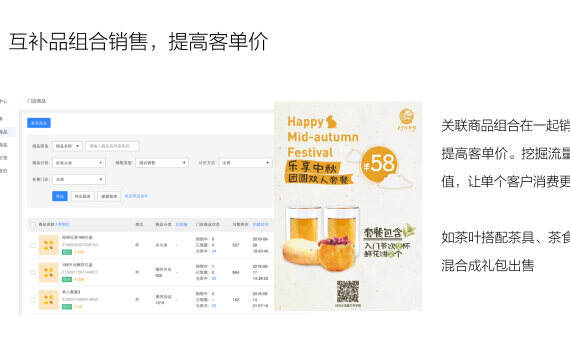Open the rightmost dropdown in second filter row
Image resolution: width=570 pixels, height=360 pixels.
(x=245, y=163)
